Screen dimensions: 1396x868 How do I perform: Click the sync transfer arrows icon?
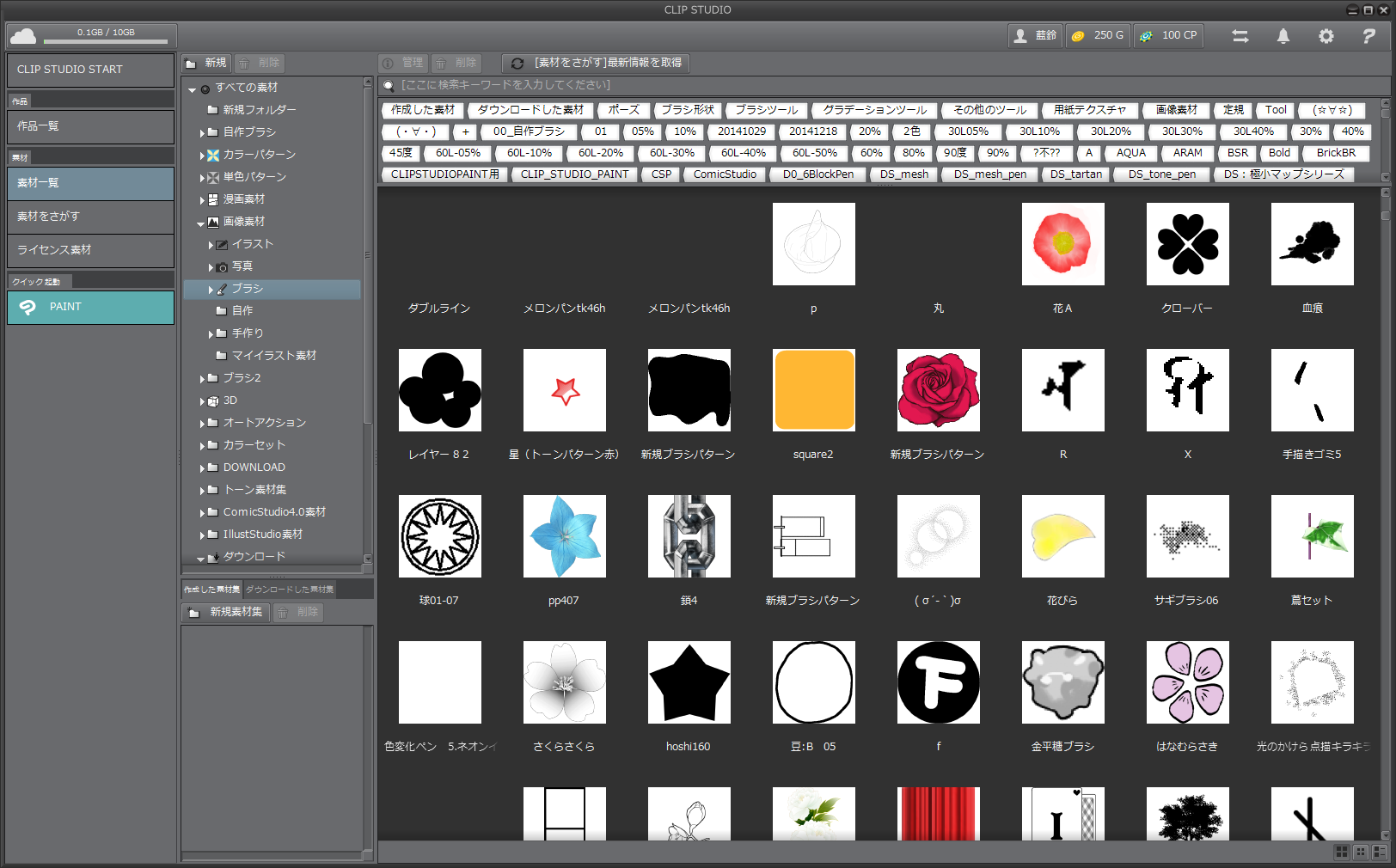click(1240, 36)
